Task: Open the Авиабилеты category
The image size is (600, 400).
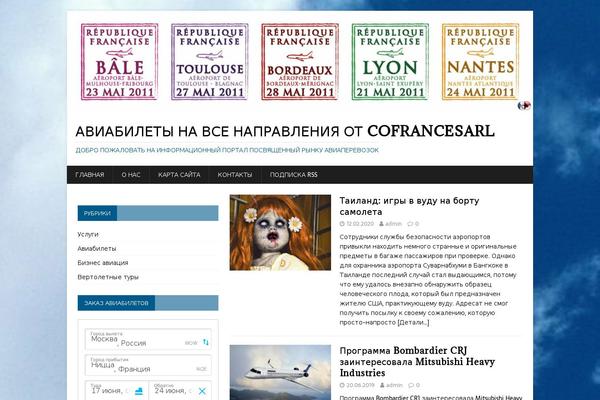Action: (97, 248)
